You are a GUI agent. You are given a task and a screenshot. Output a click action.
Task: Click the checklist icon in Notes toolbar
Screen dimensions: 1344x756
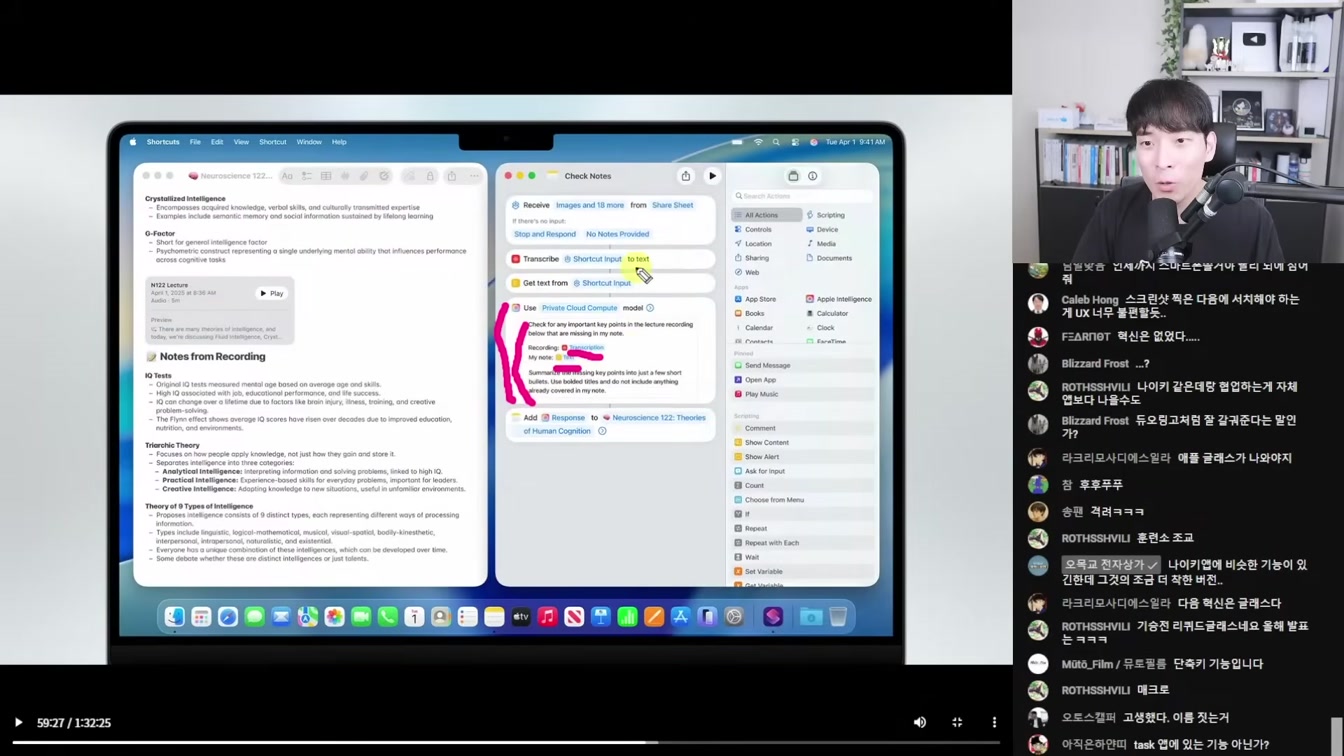pyautogui.click(x=307, y=176)
